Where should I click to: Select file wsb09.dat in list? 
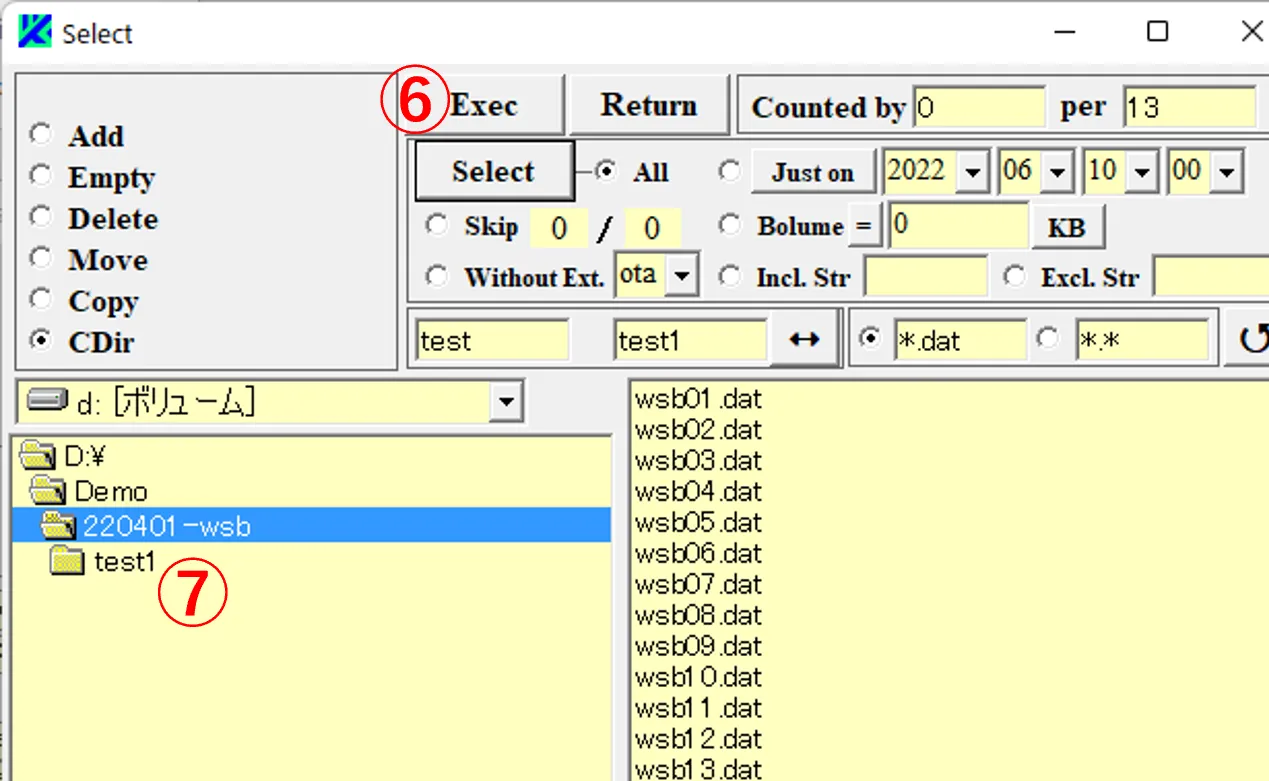(x=698, y=646)
